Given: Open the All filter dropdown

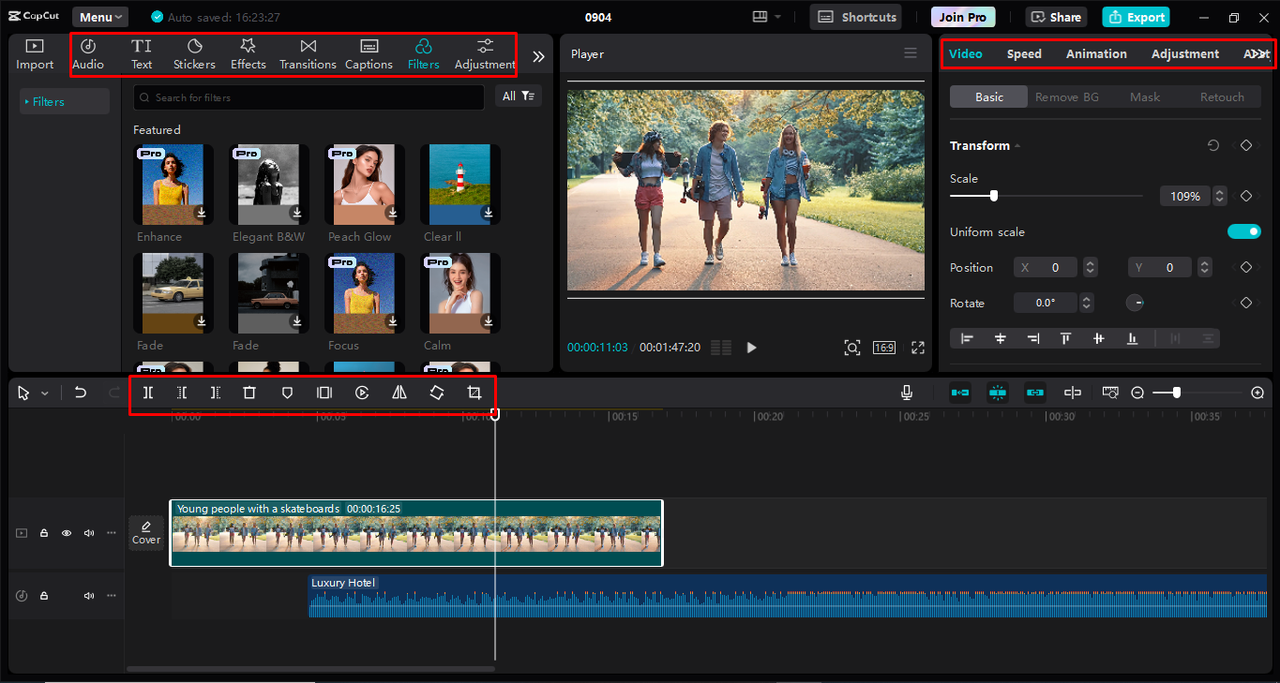Looking at the screenshot, I should click(518, 96).
